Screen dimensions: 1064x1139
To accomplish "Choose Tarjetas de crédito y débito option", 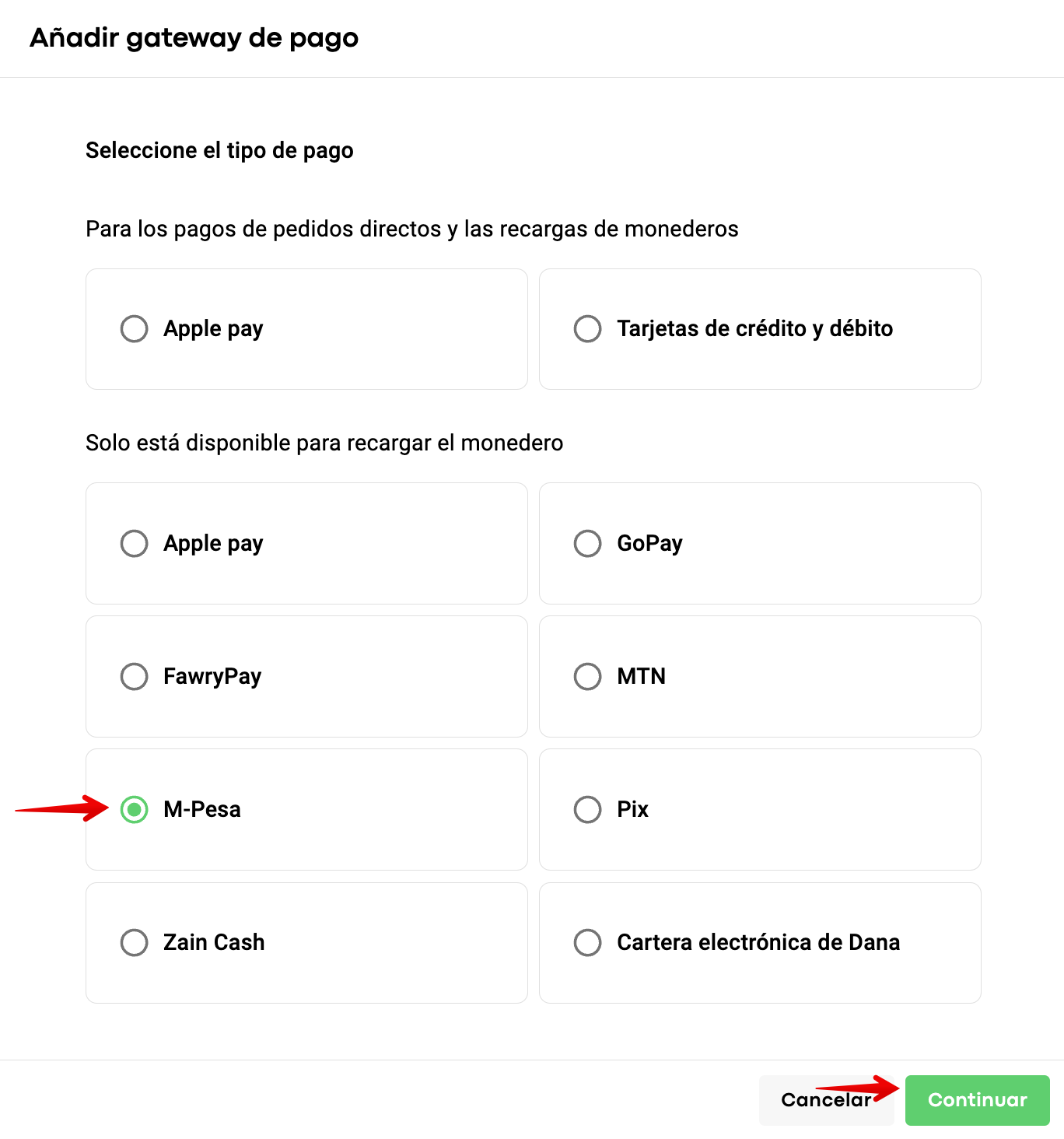I will pyautogui.click(x=588, y=328).
